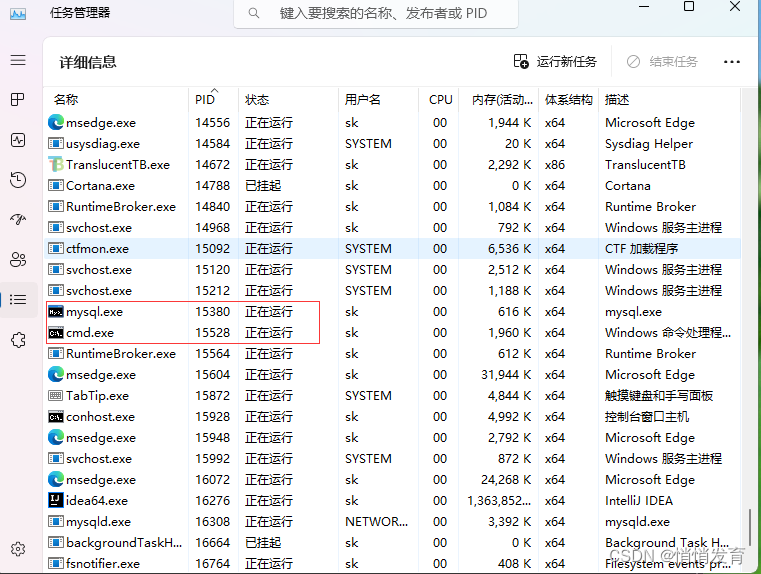Screen dimensions: 761x574
Task: Click the Cortana.exe process icon
Action: 56,186
